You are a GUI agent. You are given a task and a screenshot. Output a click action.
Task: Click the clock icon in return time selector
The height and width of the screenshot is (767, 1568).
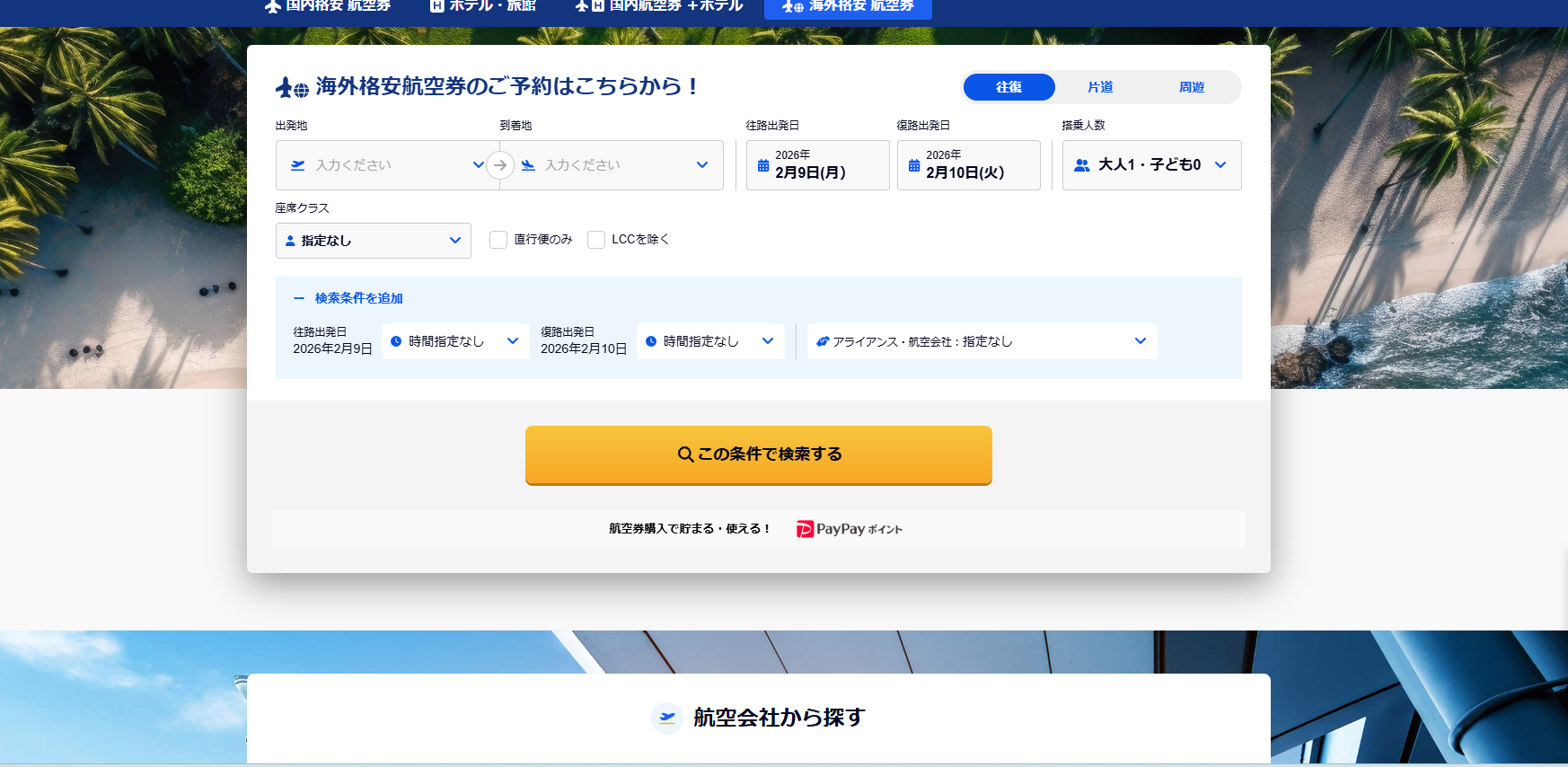pos(651,341)
